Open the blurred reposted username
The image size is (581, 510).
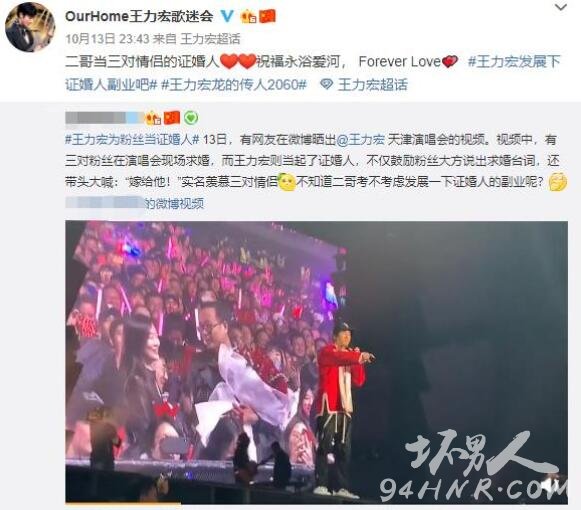(x=104, y=117)
